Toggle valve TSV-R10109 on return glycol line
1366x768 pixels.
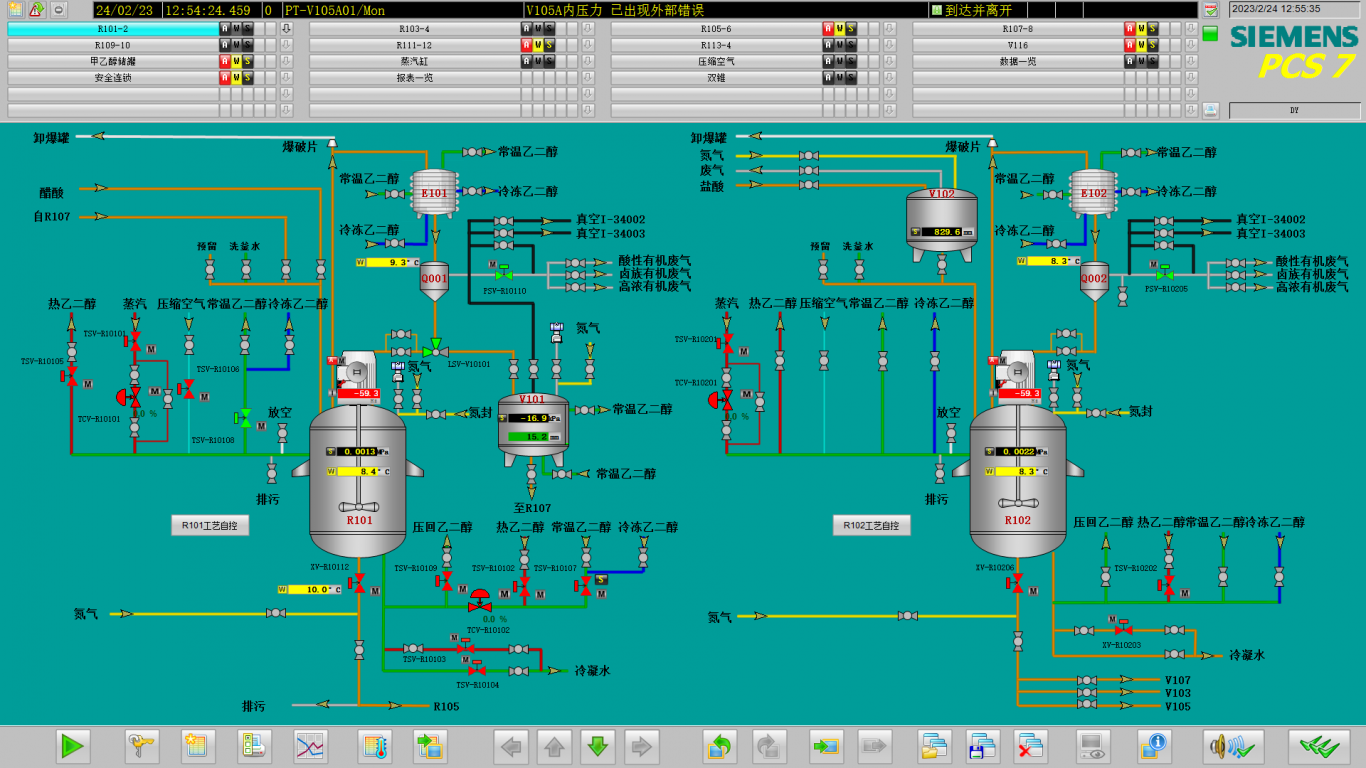446,581
